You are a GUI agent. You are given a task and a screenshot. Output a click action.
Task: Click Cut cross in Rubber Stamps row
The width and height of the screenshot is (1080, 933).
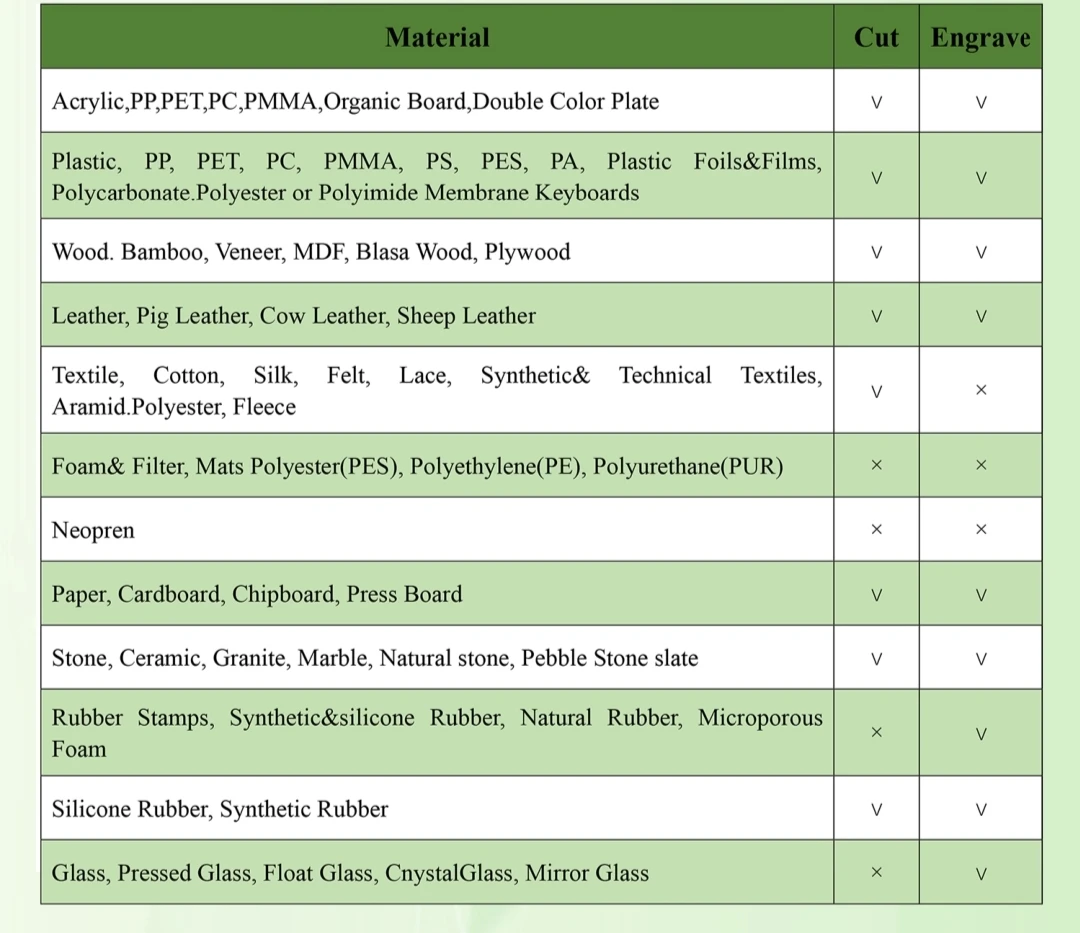[876, 732]
